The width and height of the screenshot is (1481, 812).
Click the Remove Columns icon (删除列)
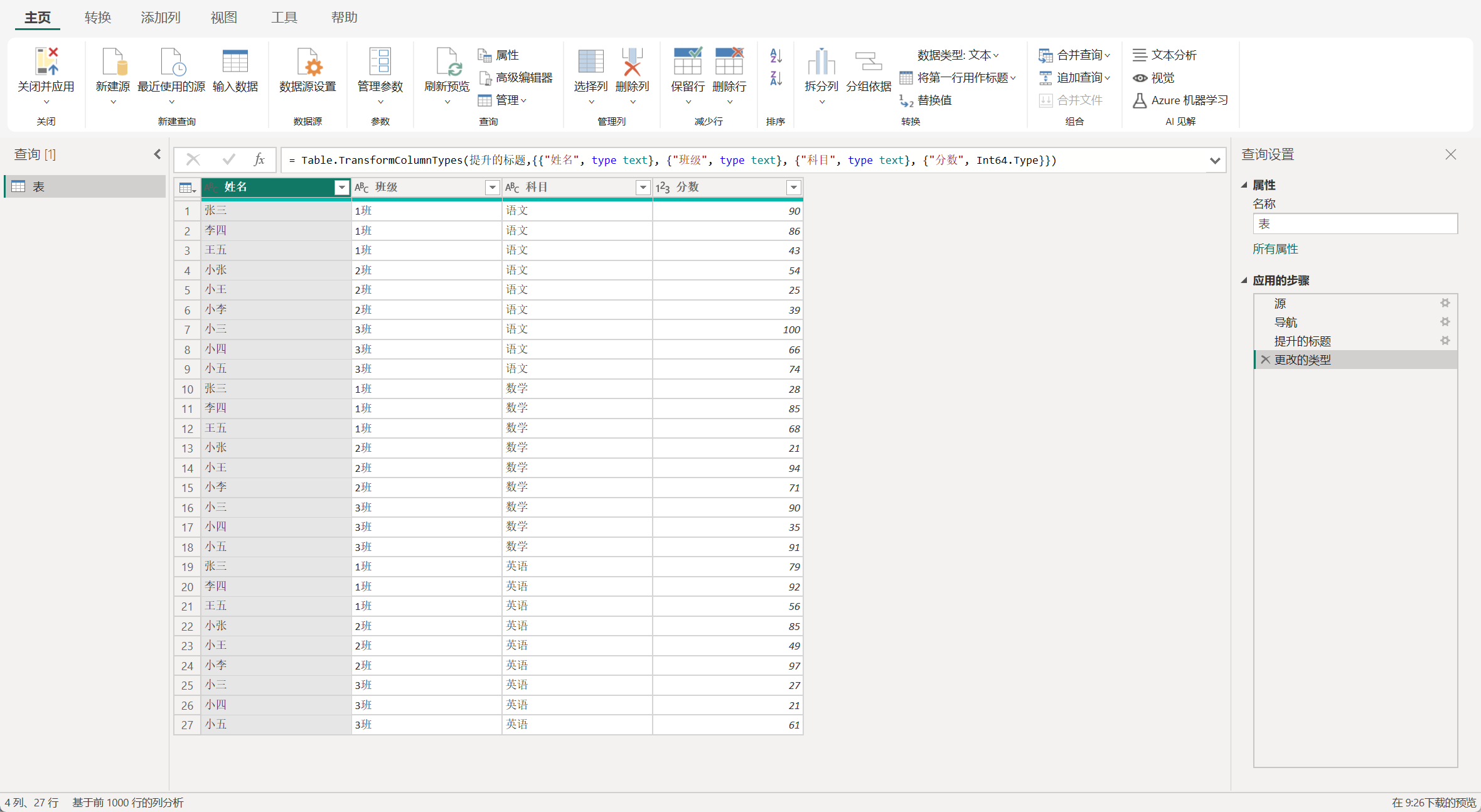632,62
